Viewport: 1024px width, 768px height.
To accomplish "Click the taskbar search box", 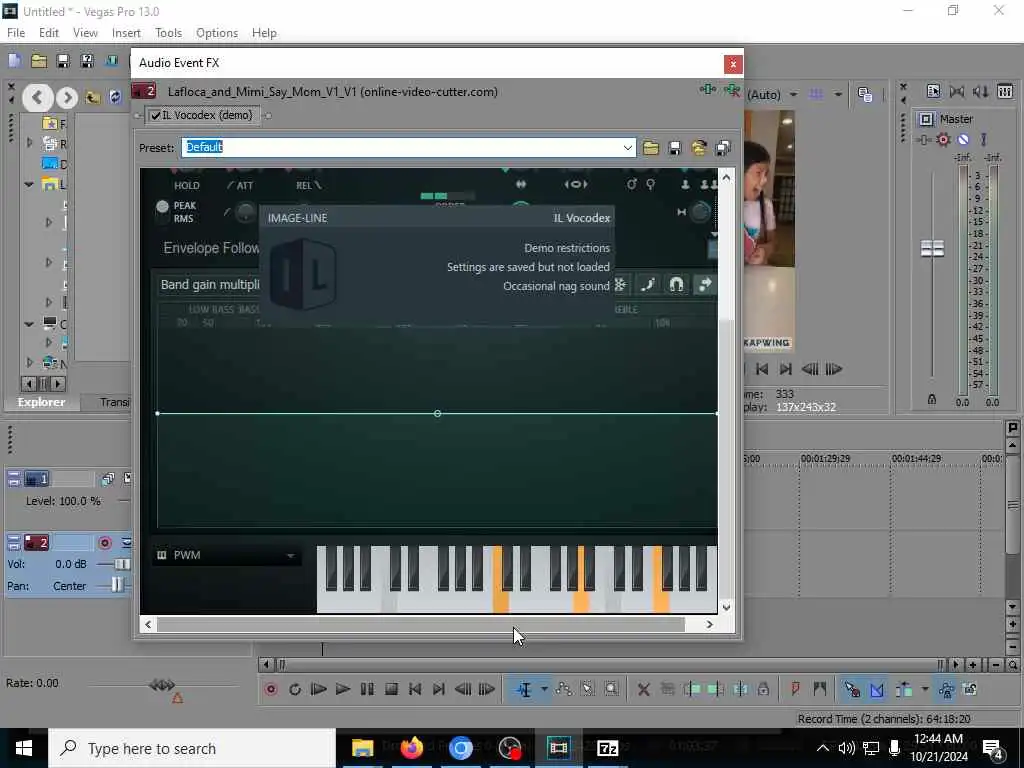I will pyautogui.click(x=192, y=748).
